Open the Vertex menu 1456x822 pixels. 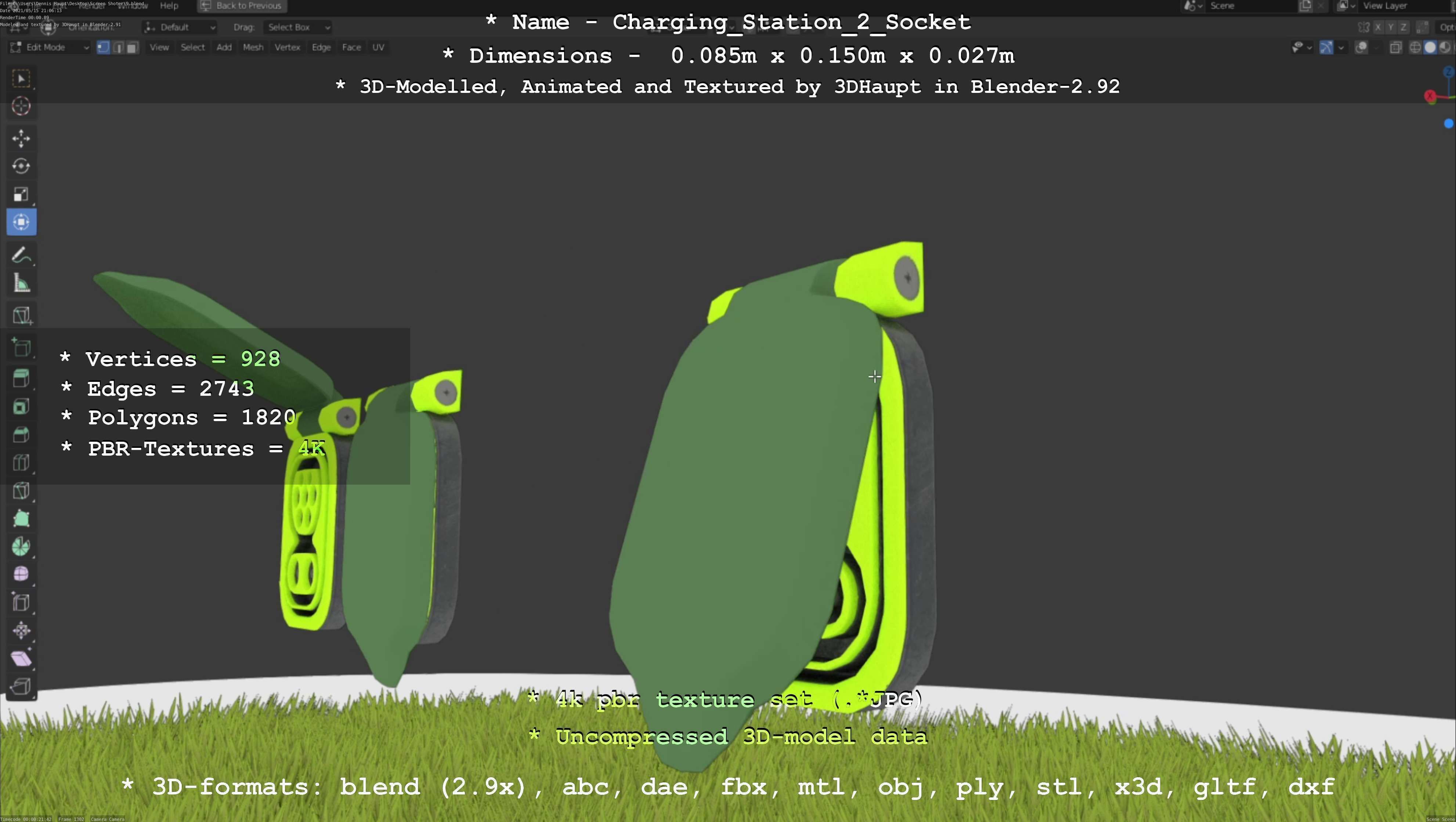pyautogui.click(x=287, y=47)
